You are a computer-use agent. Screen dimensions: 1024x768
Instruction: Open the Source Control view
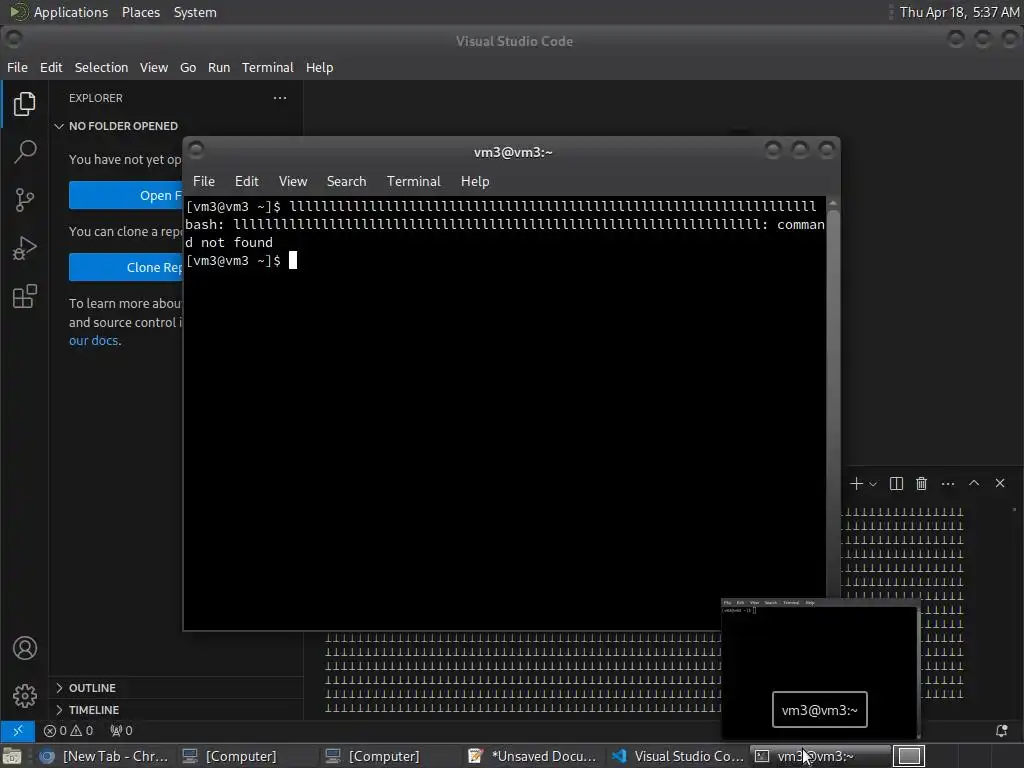tap(24, 200)
